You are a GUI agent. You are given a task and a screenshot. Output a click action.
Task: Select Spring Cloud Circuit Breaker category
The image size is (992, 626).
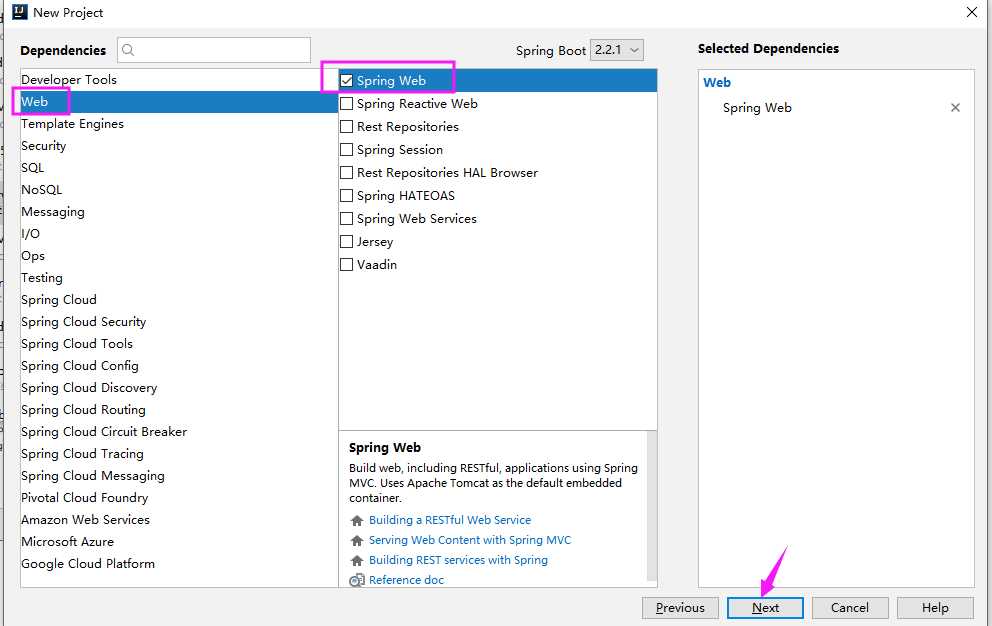(x=179, y=432)
